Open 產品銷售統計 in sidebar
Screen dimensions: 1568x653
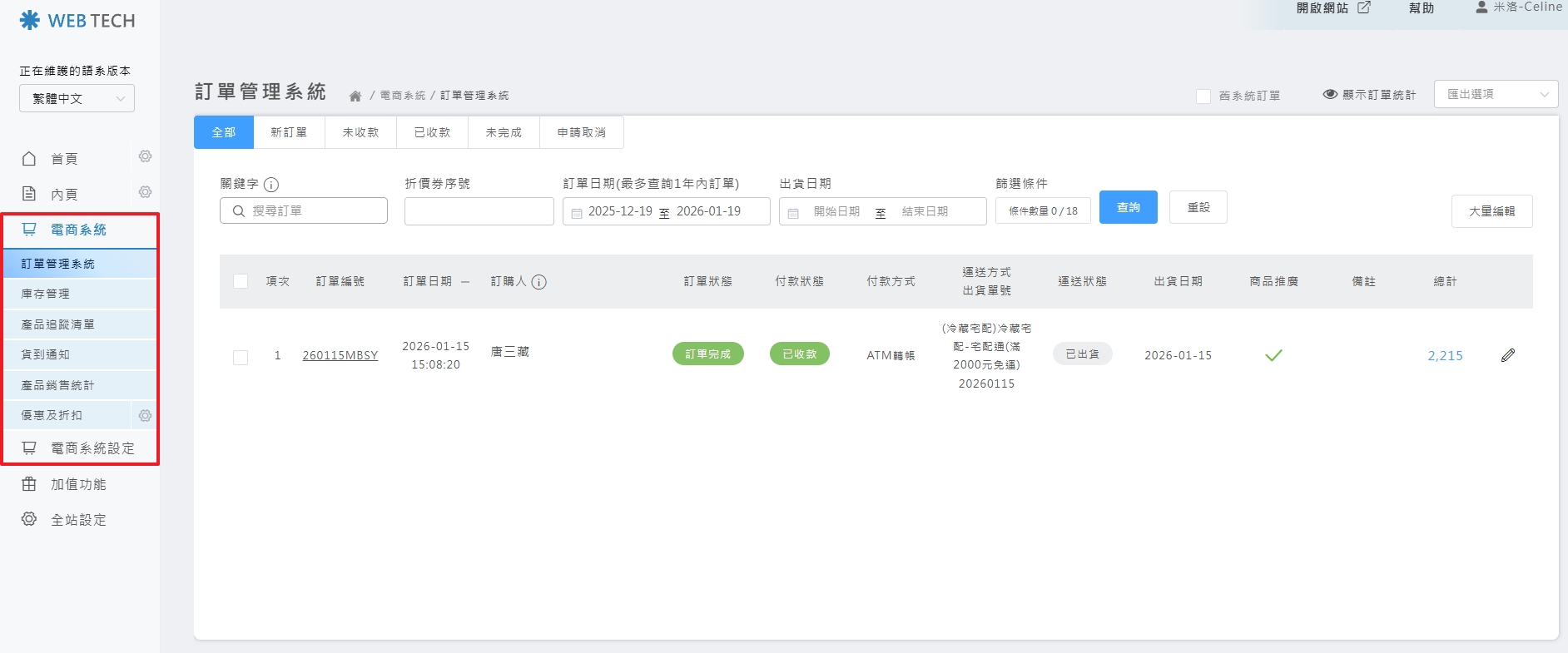80,385
